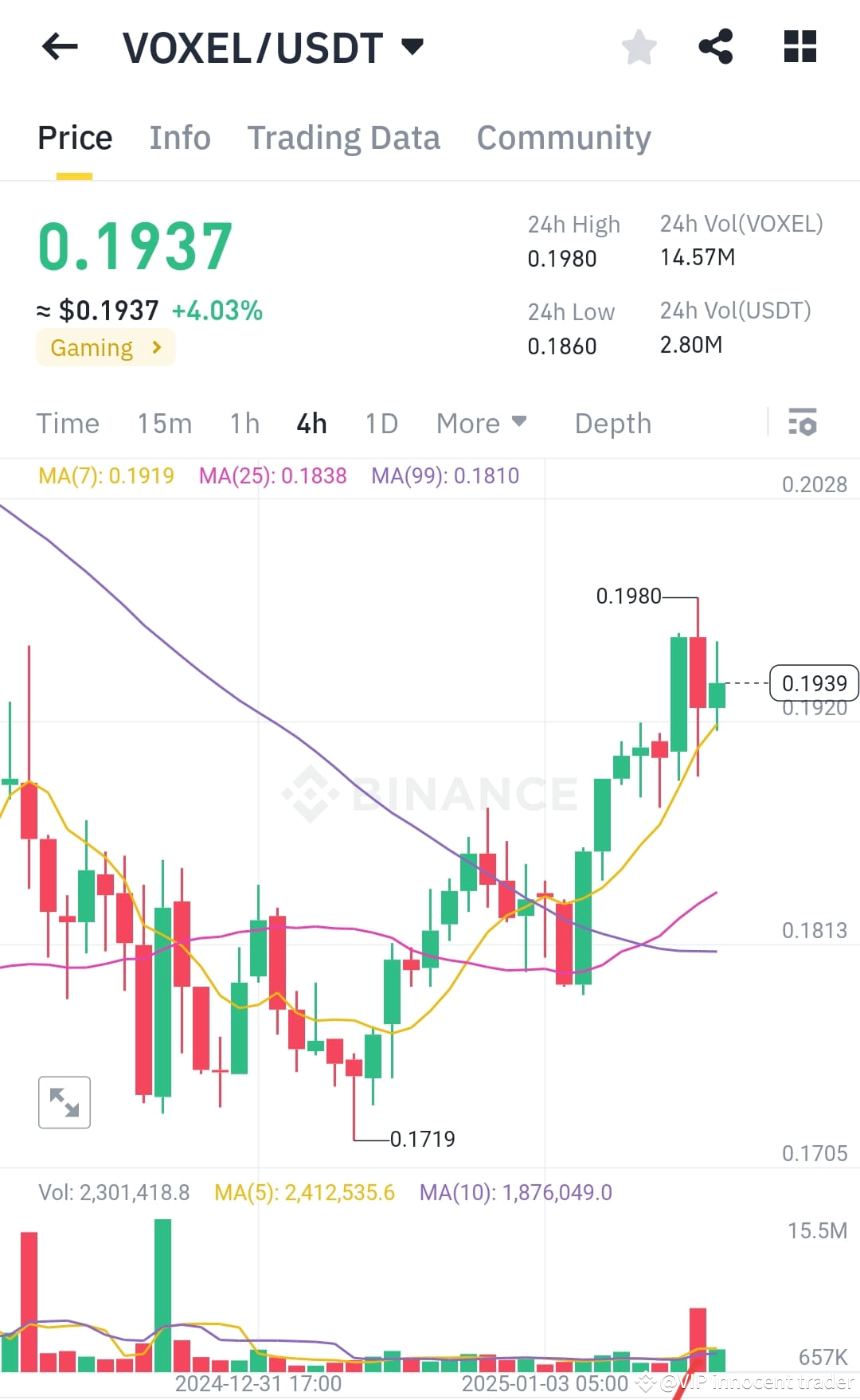Toggle the 4h timeframe selection
Viewport: 860px width, 1400px height.
311,423
